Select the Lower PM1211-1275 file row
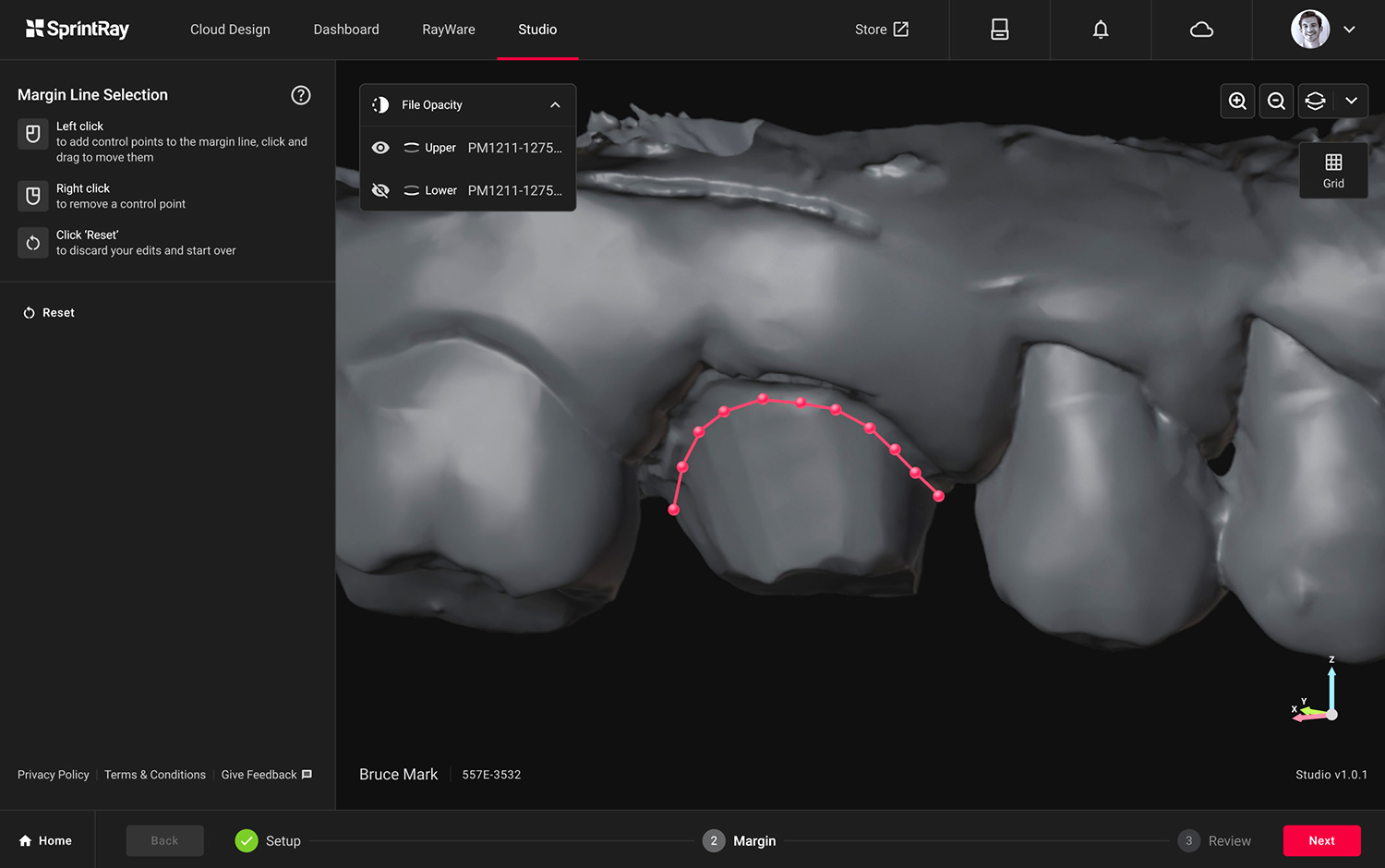 [x=467, y=190]
